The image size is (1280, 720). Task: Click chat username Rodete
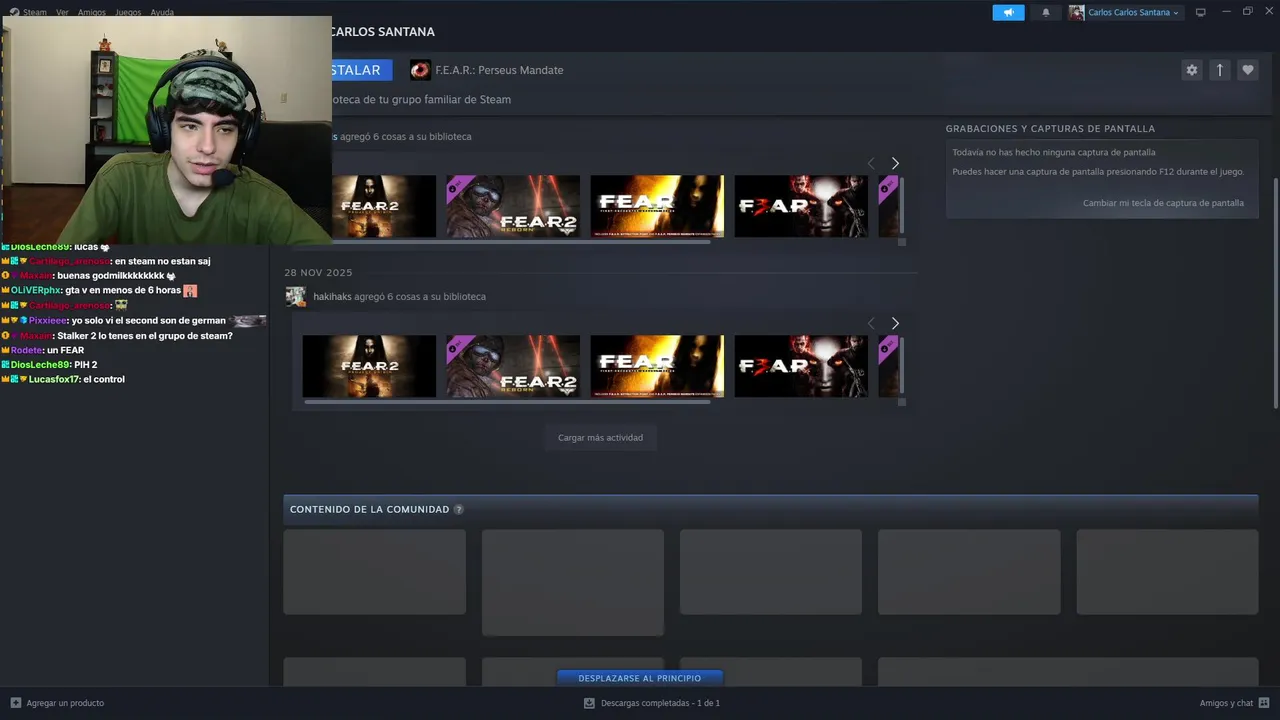[27, 350]
